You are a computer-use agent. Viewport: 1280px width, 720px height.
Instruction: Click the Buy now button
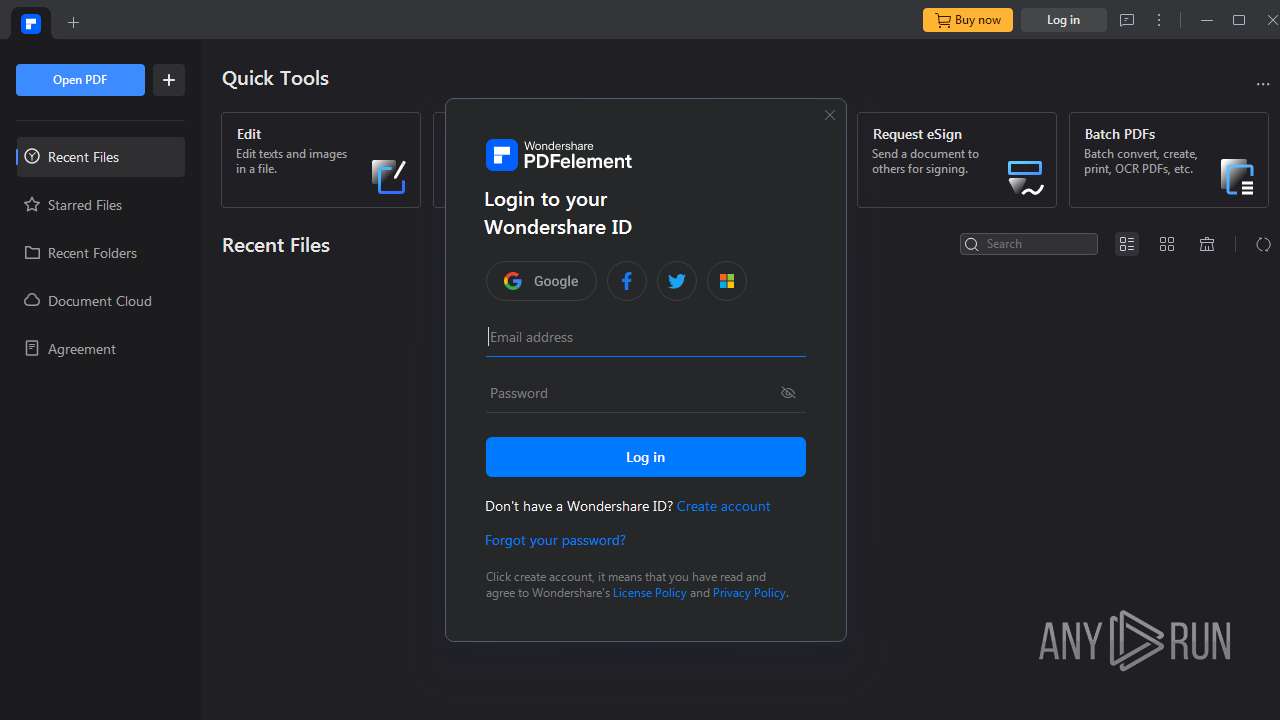pos(968,20)
